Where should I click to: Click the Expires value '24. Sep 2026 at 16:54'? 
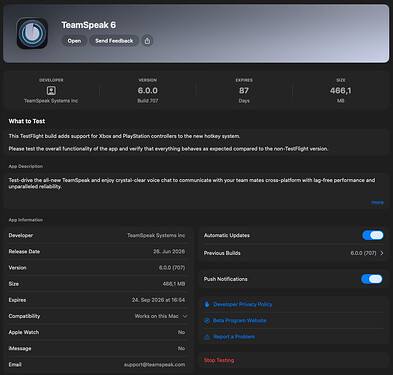158,300
